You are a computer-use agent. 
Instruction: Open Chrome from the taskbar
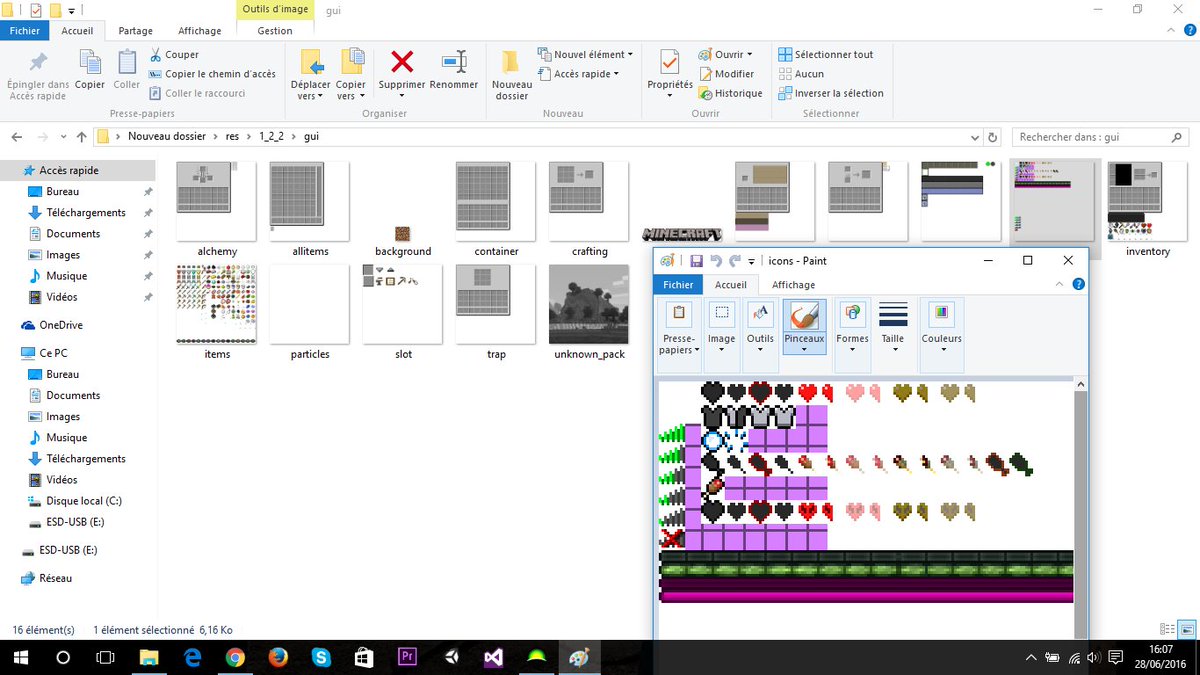point(234,657)
